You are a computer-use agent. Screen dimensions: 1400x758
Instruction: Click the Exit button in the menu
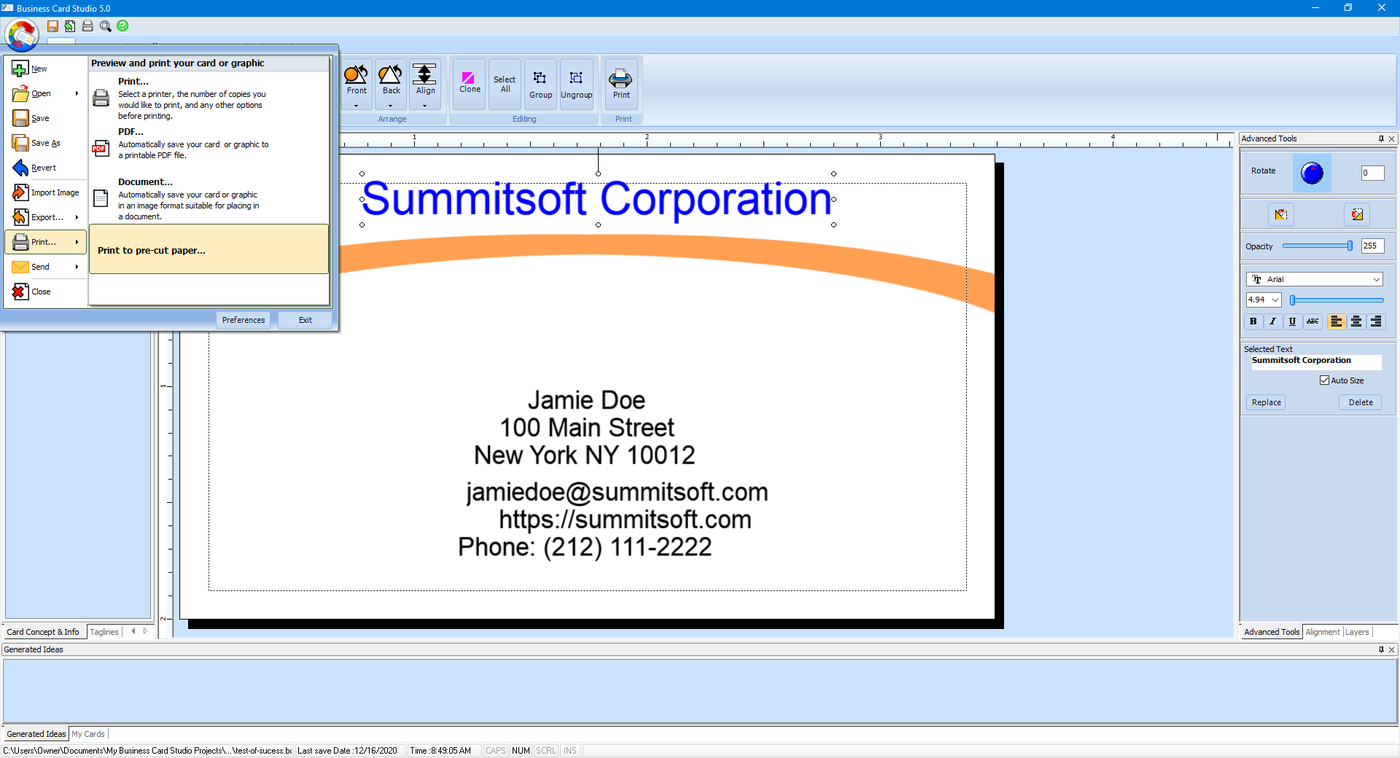[305, 320]
